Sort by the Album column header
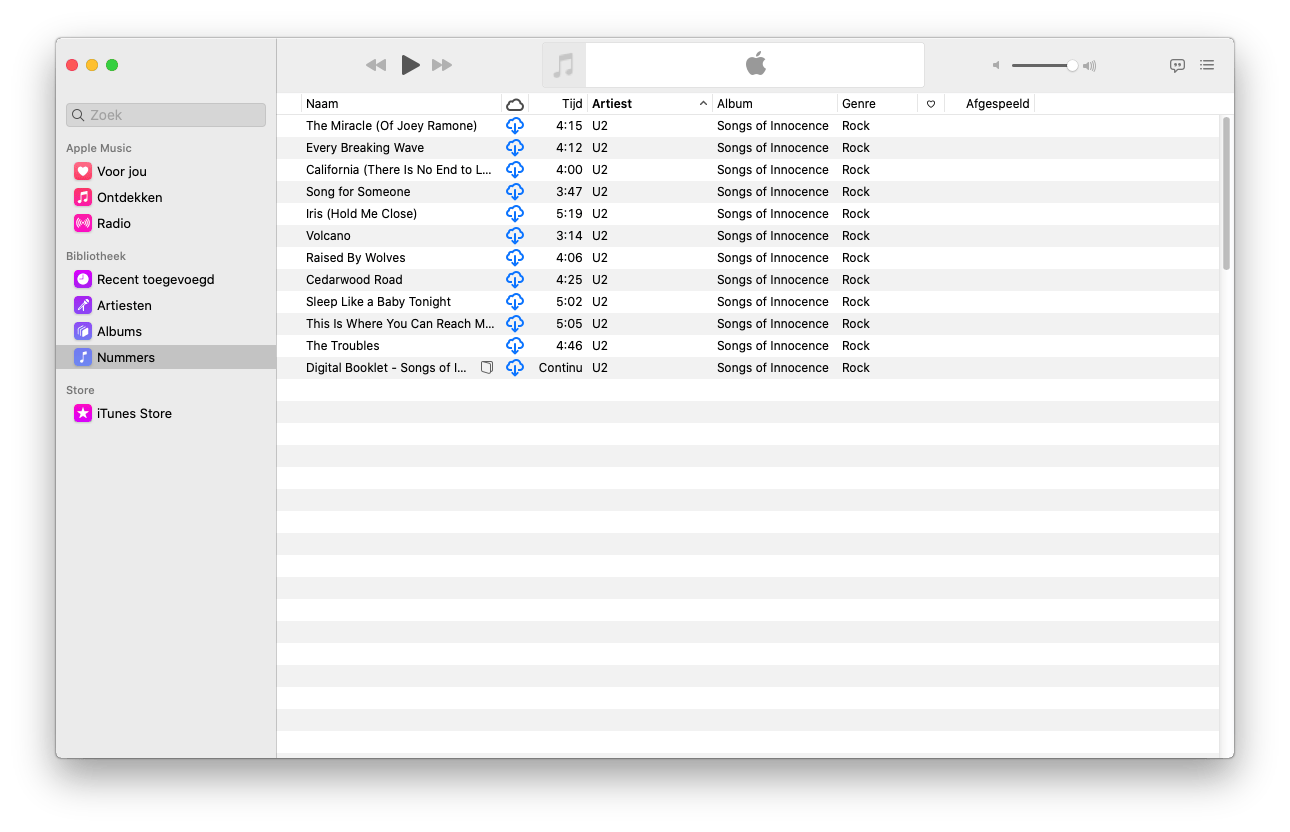 pyautogui.click(x=775, y=104)
